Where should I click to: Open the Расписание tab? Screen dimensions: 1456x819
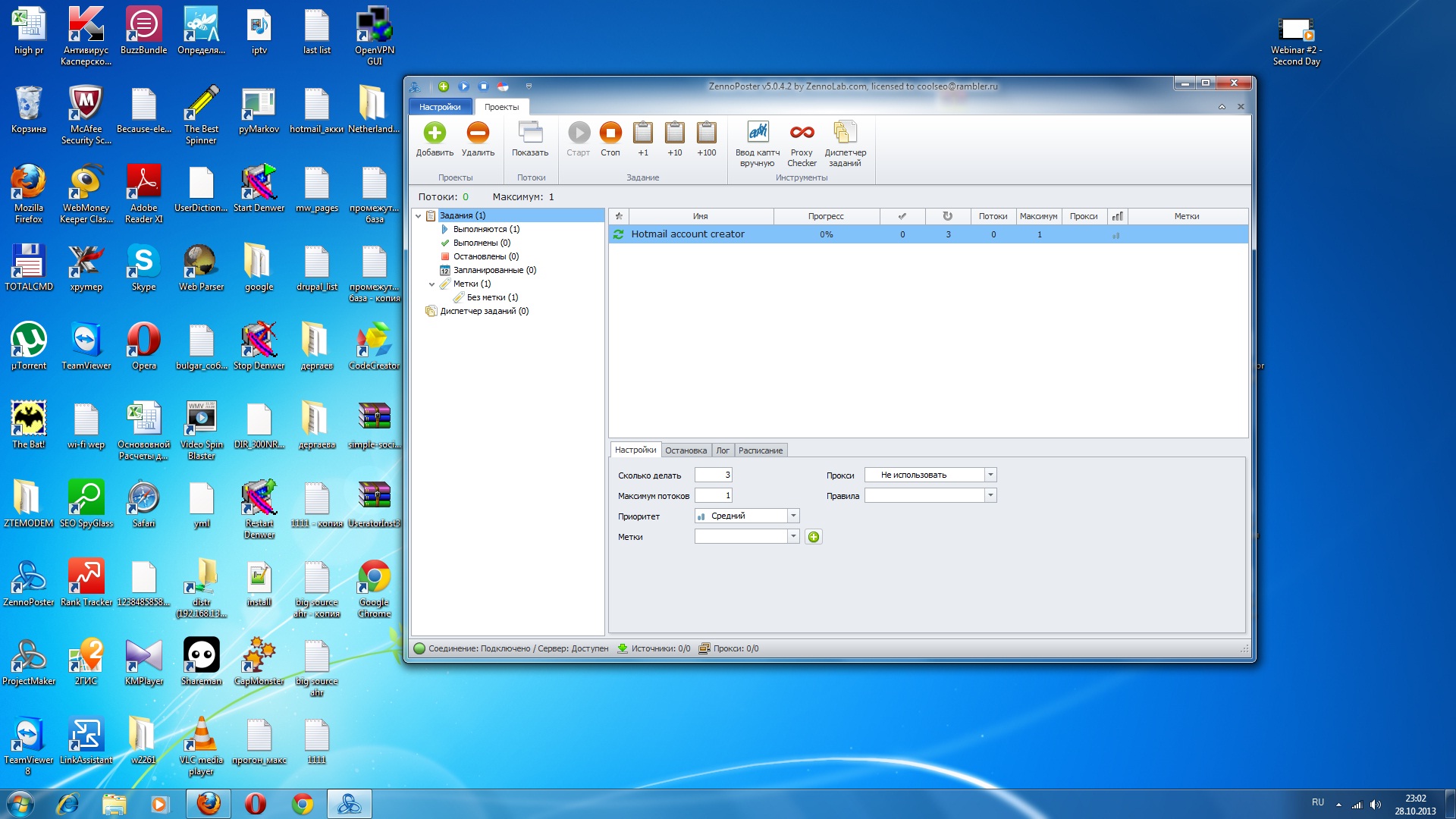pos(760,450)
